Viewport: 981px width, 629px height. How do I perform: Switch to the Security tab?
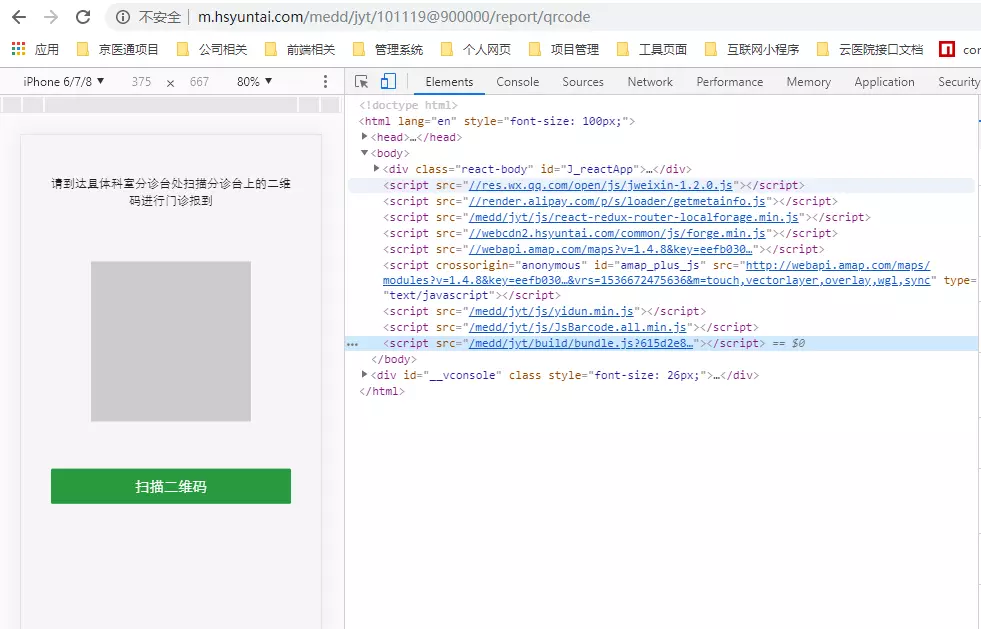pos(958,81)
